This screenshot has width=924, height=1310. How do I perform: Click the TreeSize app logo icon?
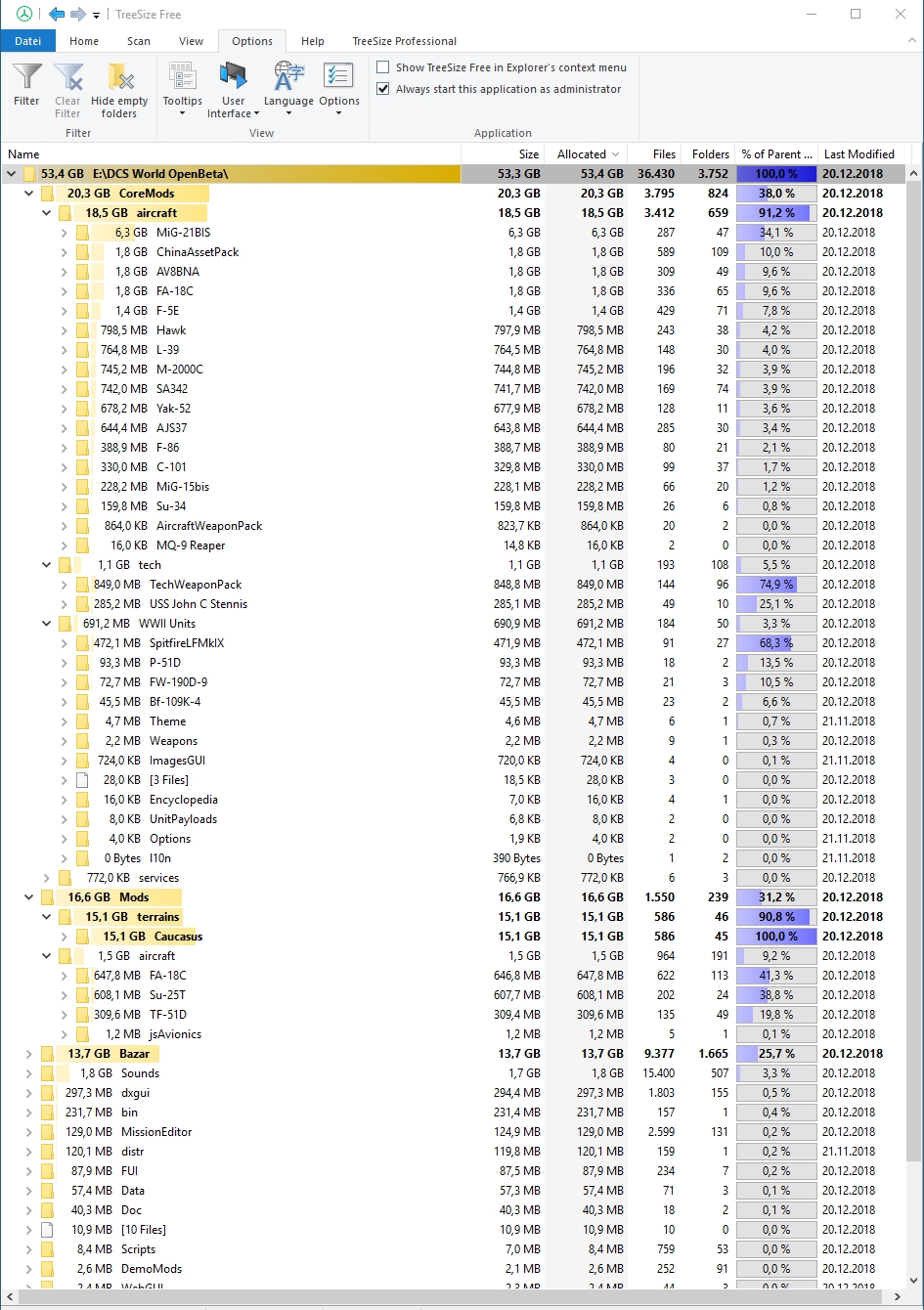(x=24, y=14)
